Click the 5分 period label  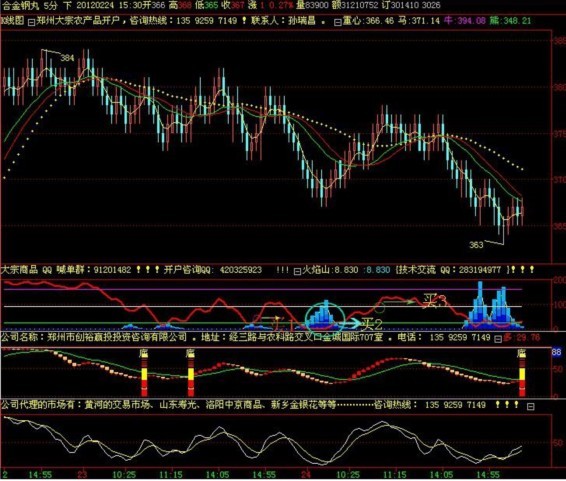(51, 5)
